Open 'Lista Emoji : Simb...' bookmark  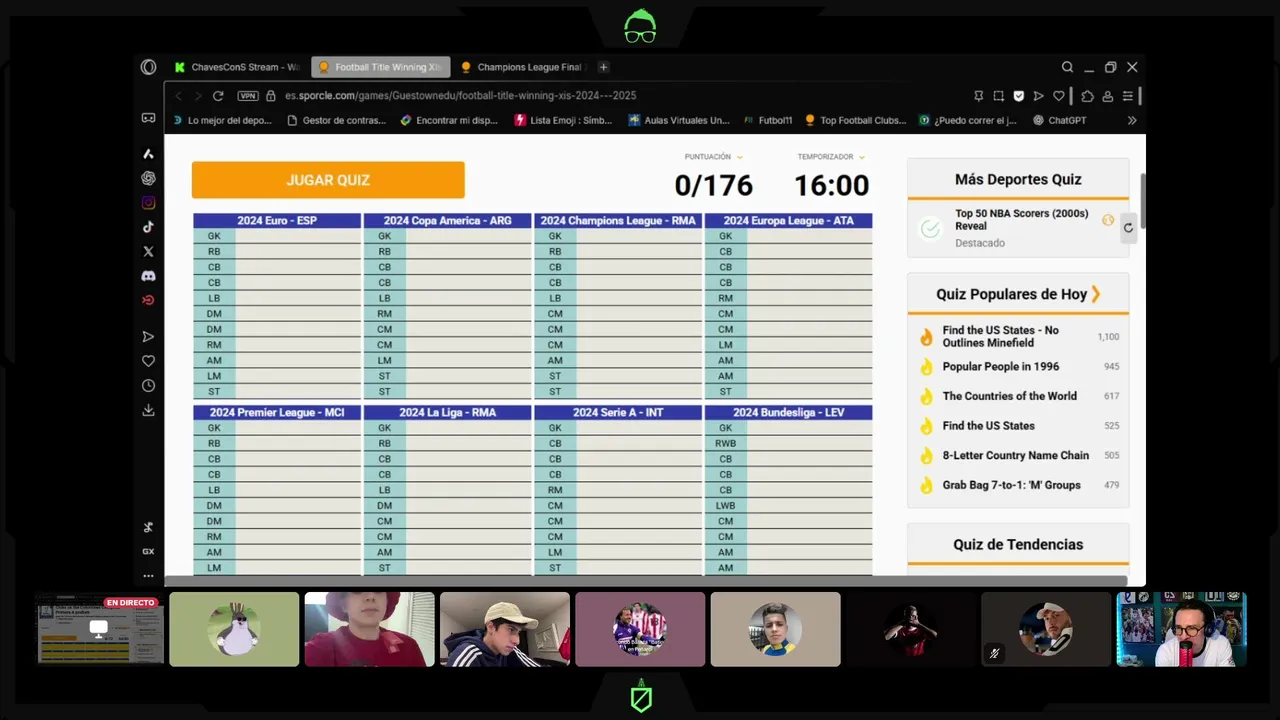click(x=563, y=120)
